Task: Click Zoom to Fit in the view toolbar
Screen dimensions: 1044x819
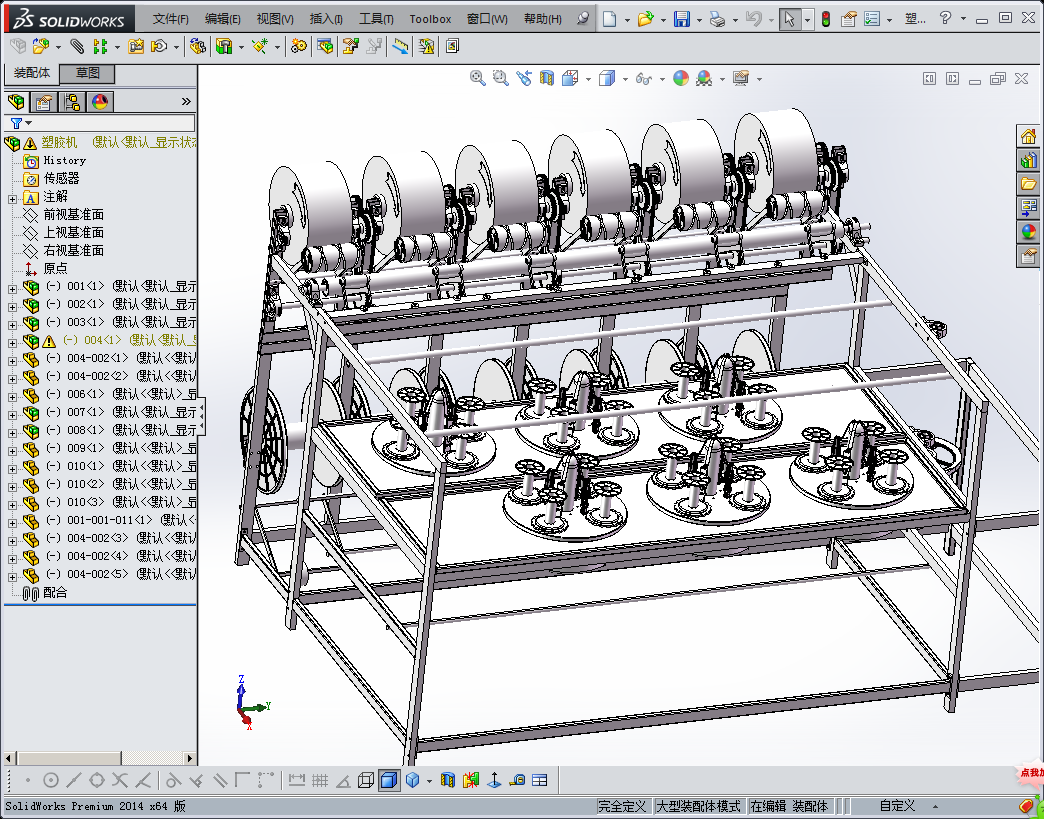Action: tap(478, 78)
